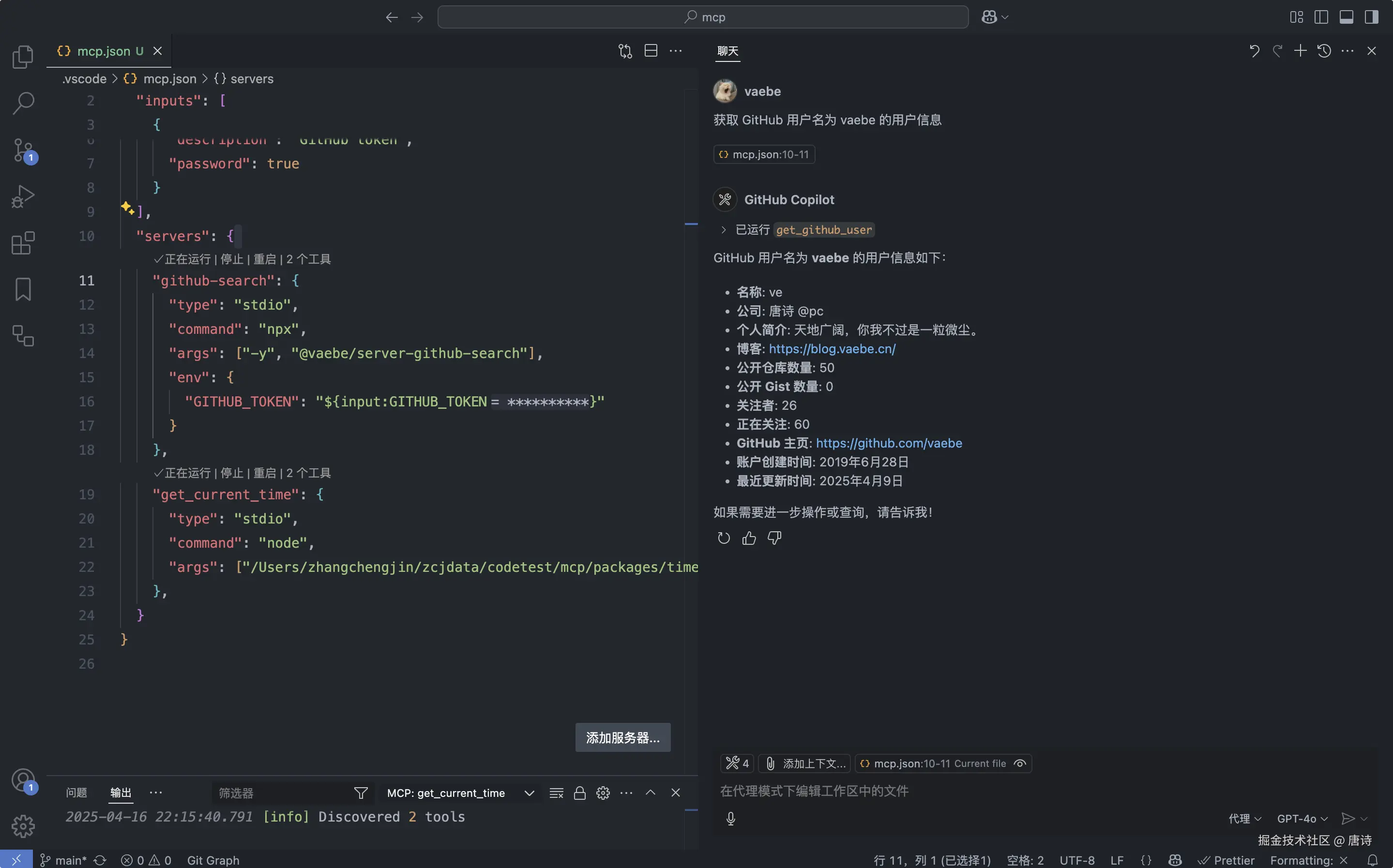The height and width of the screenshot is (868, 1393).
Task: Toggle the secondary side bar layout icon
Action: (x=1371, y=17)
